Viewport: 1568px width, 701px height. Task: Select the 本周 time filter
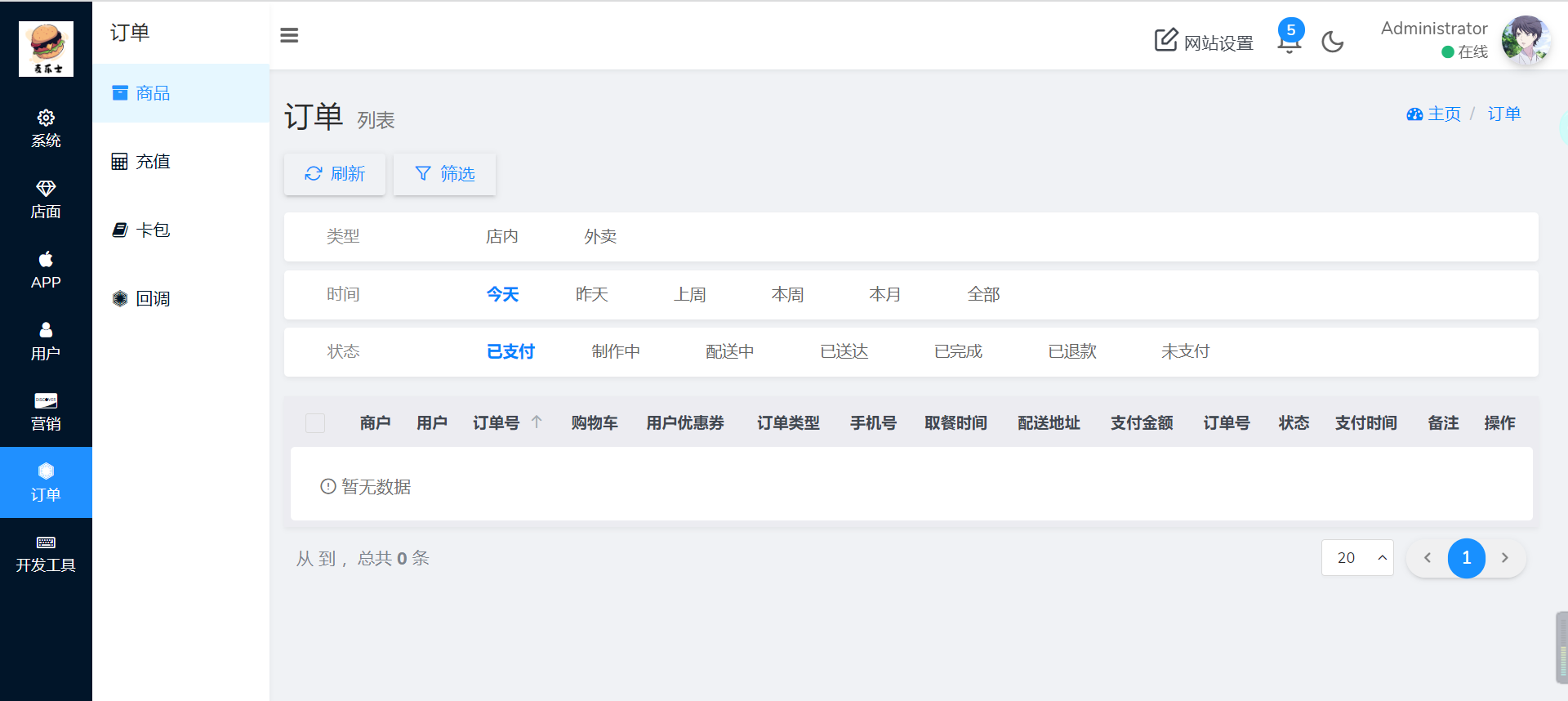(x=788, y=294)
